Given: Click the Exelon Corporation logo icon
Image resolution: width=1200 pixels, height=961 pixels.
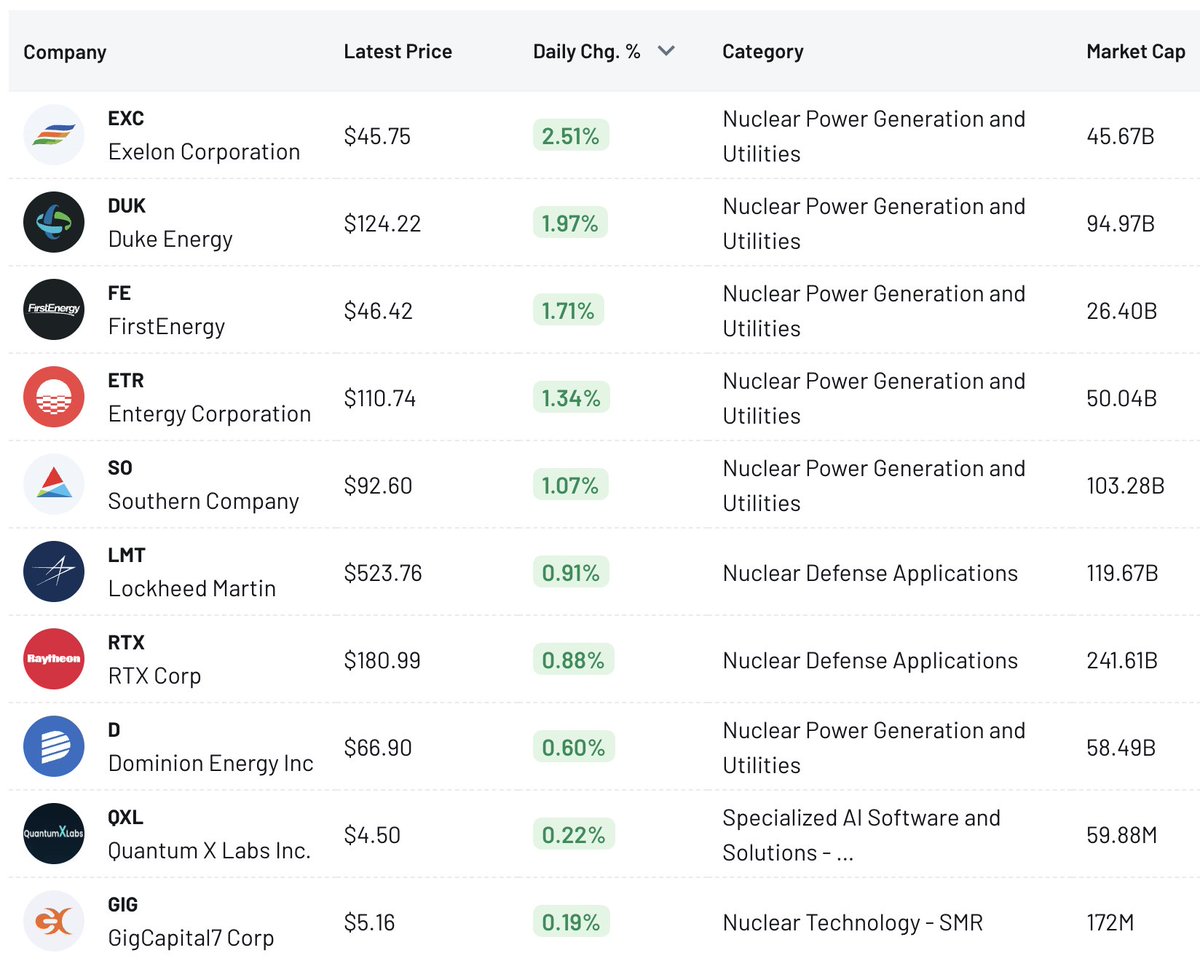Looking at the screenshot, I should pos(54,135).
